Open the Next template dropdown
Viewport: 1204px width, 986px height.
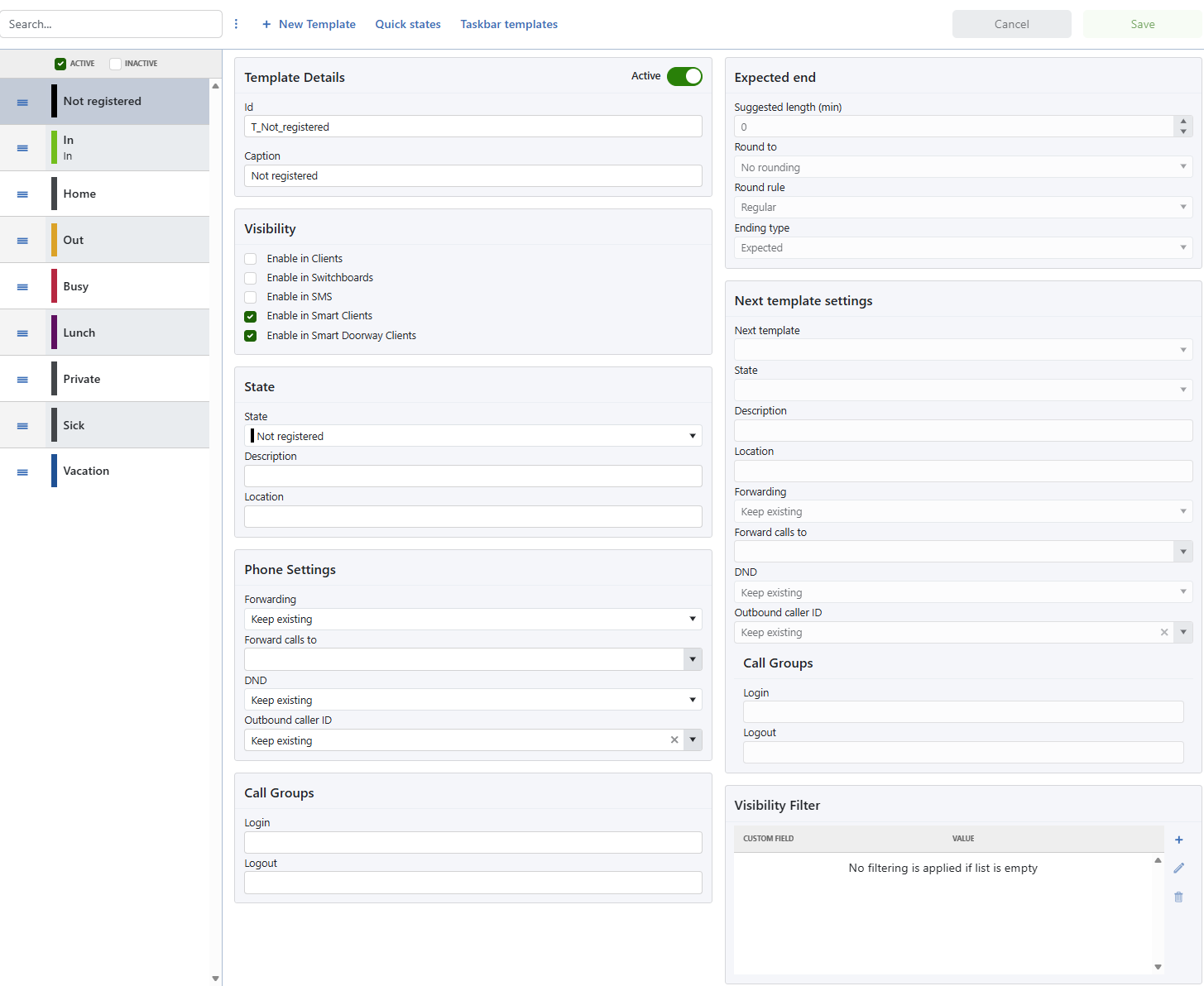coord(963,350)
